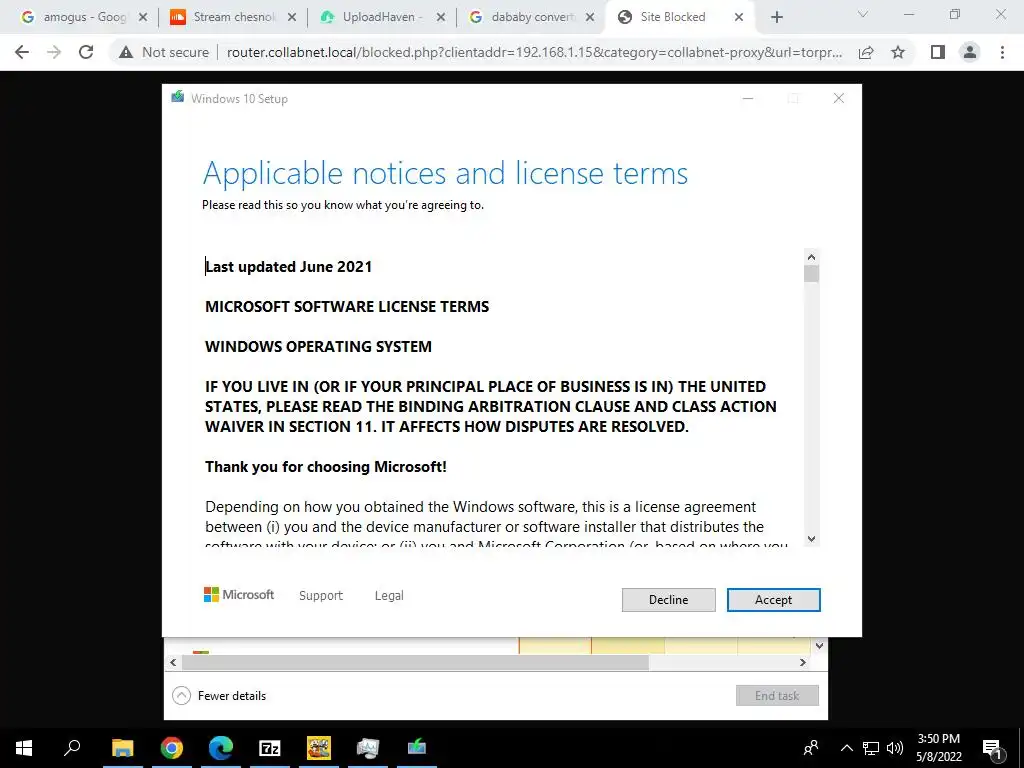Click the Not secure warning icon
The image size is (1024, 768).
126,52
